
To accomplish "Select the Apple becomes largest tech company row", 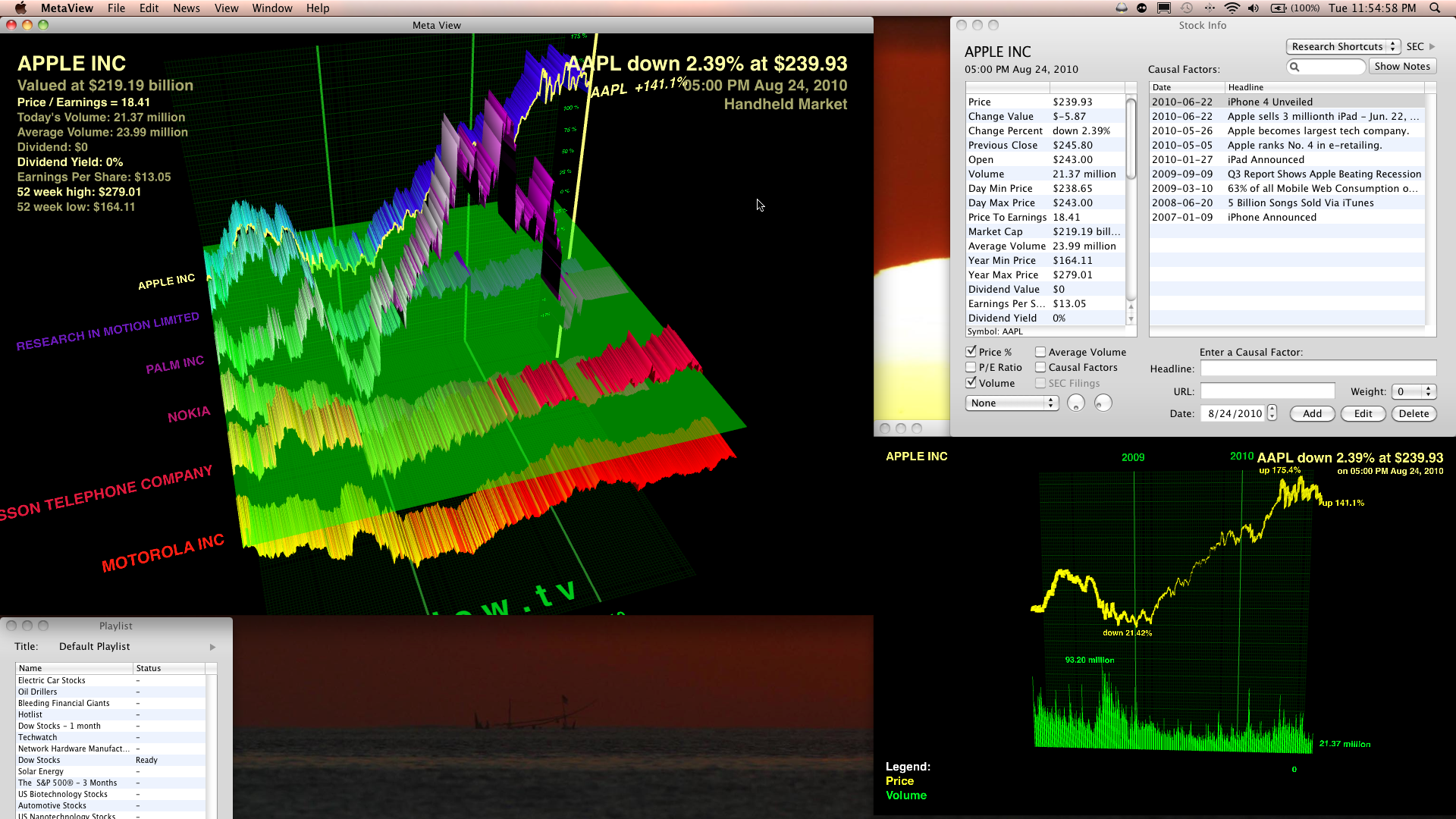I will click(1287, 131).
